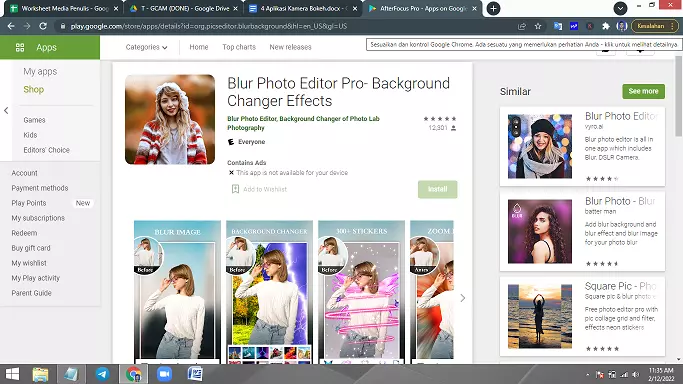The width and height of the screenshot is (683, 384).
Task: Open the Background Changer screenshot
Action: [x=269, y=292]
